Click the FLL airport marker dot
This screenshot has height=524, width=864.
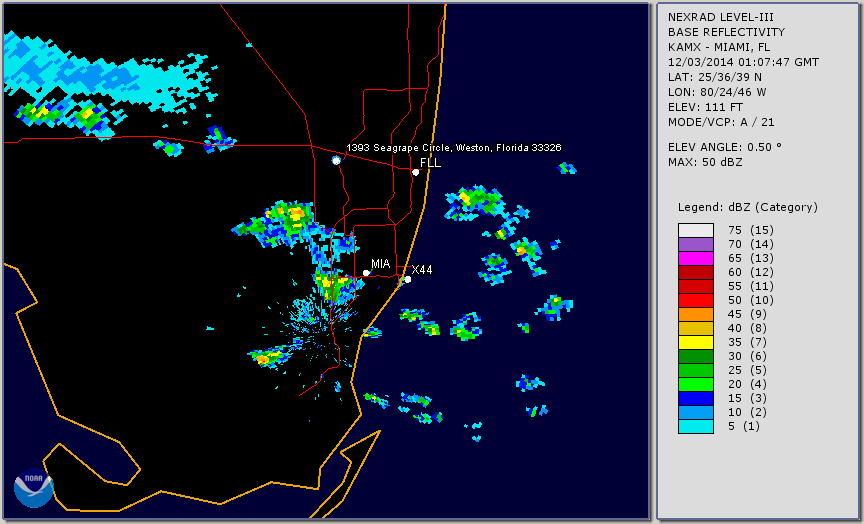(416, 172)
